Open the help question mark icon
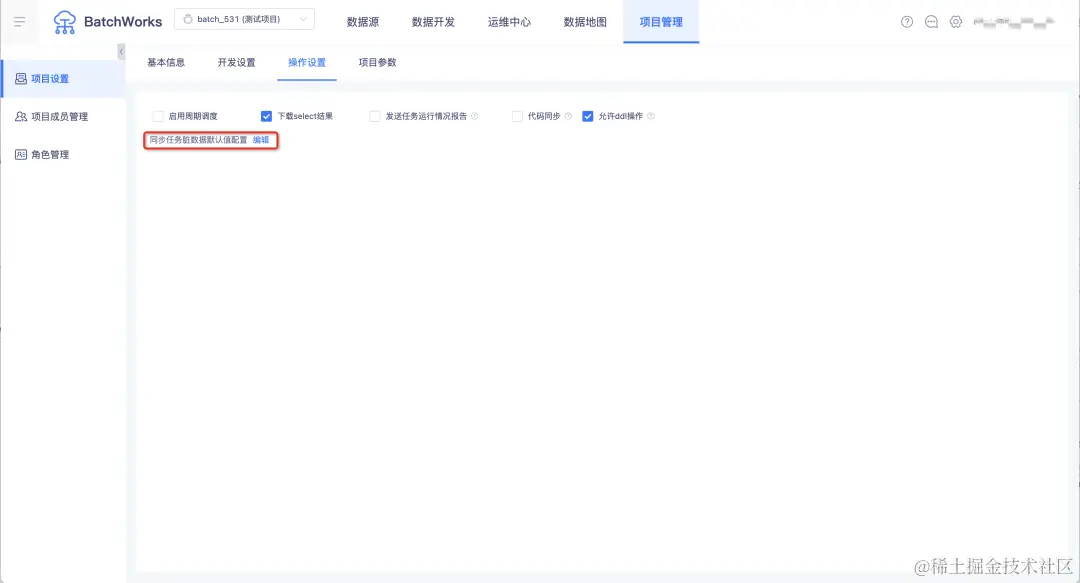The width and height of the screenshot is (1080, 583). coord(907,22)
